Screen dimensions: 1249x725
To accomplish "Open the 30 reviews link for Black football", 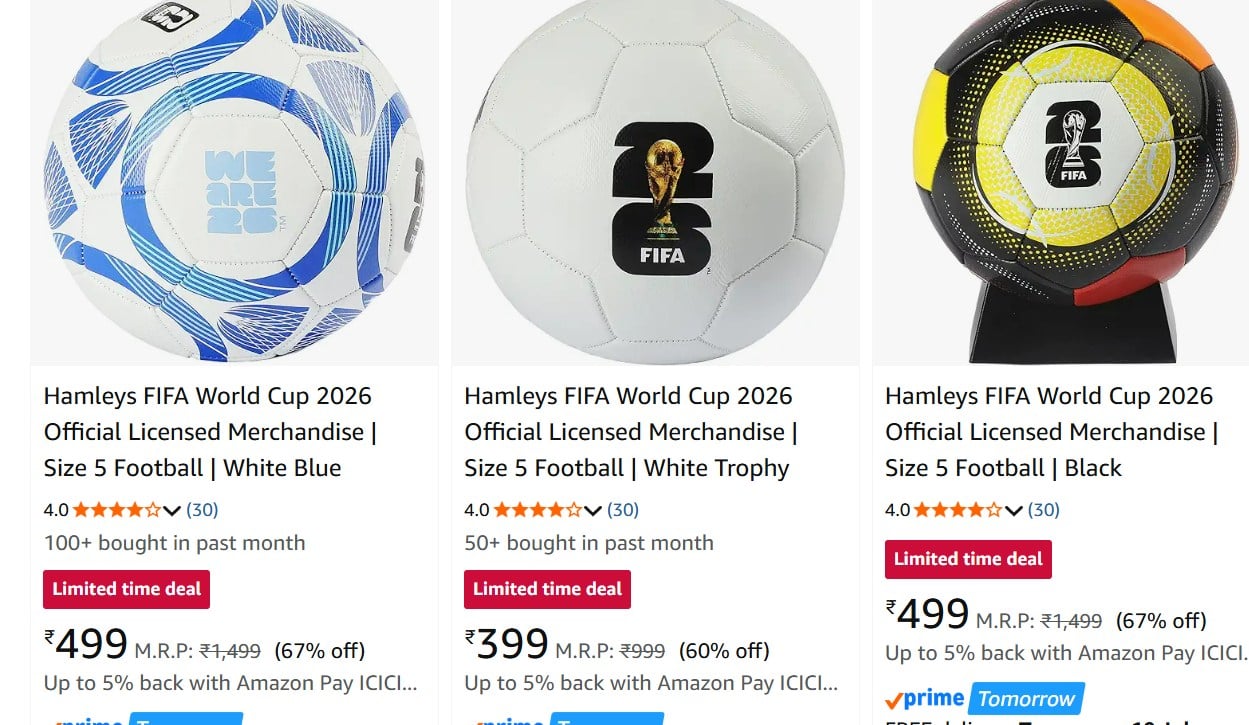I will 1044,510.
